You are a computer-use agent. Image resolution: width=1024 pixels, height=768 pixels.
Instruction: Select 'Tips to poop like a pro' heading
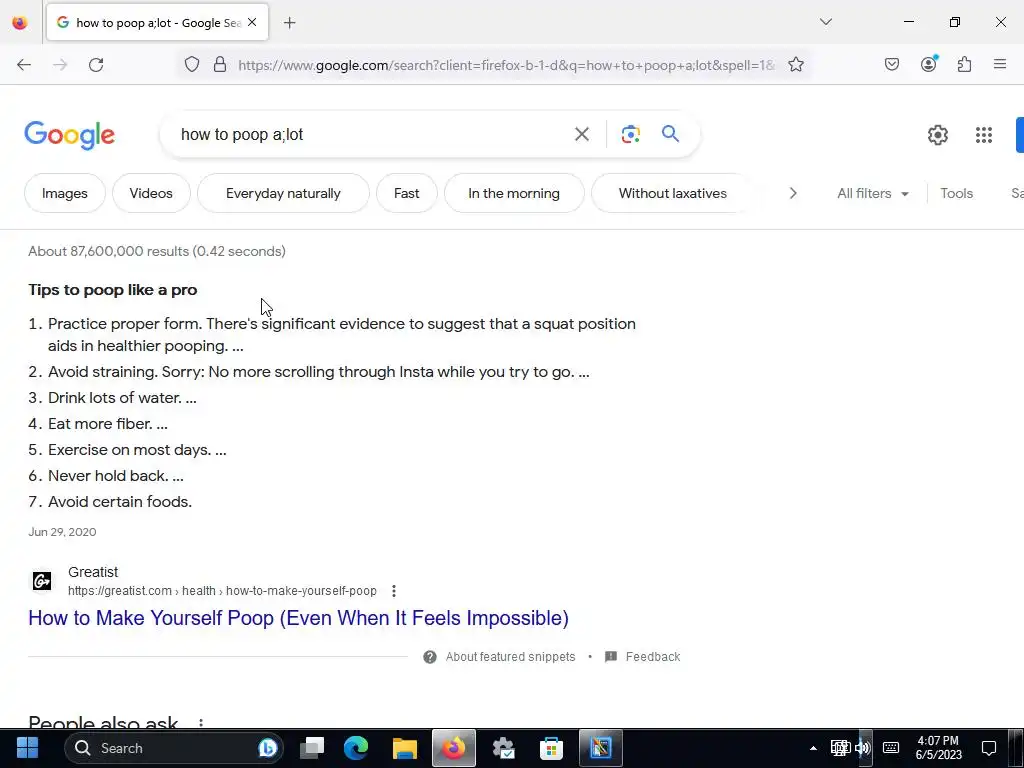[112, 290]
